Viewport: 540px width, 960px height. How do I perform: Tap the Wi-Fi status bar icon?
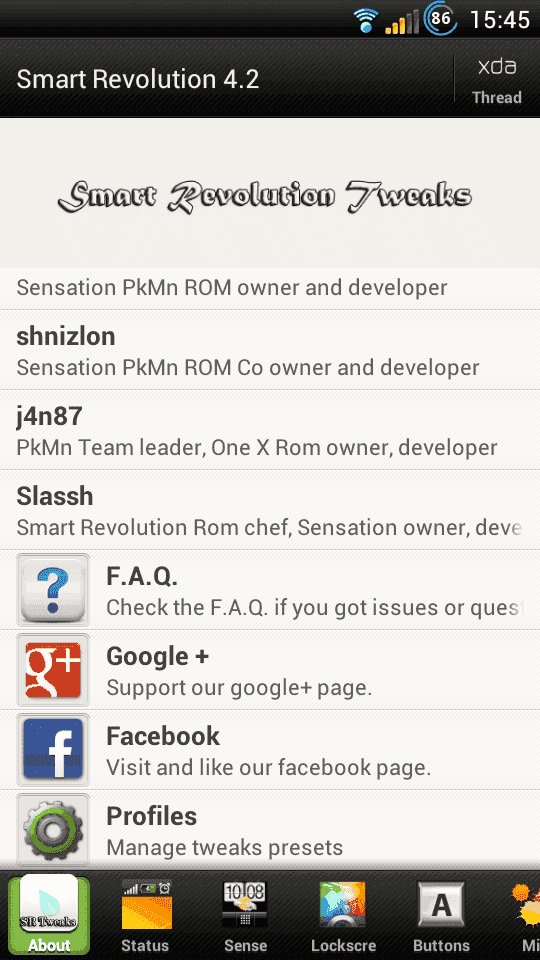(x=366, y=20)
